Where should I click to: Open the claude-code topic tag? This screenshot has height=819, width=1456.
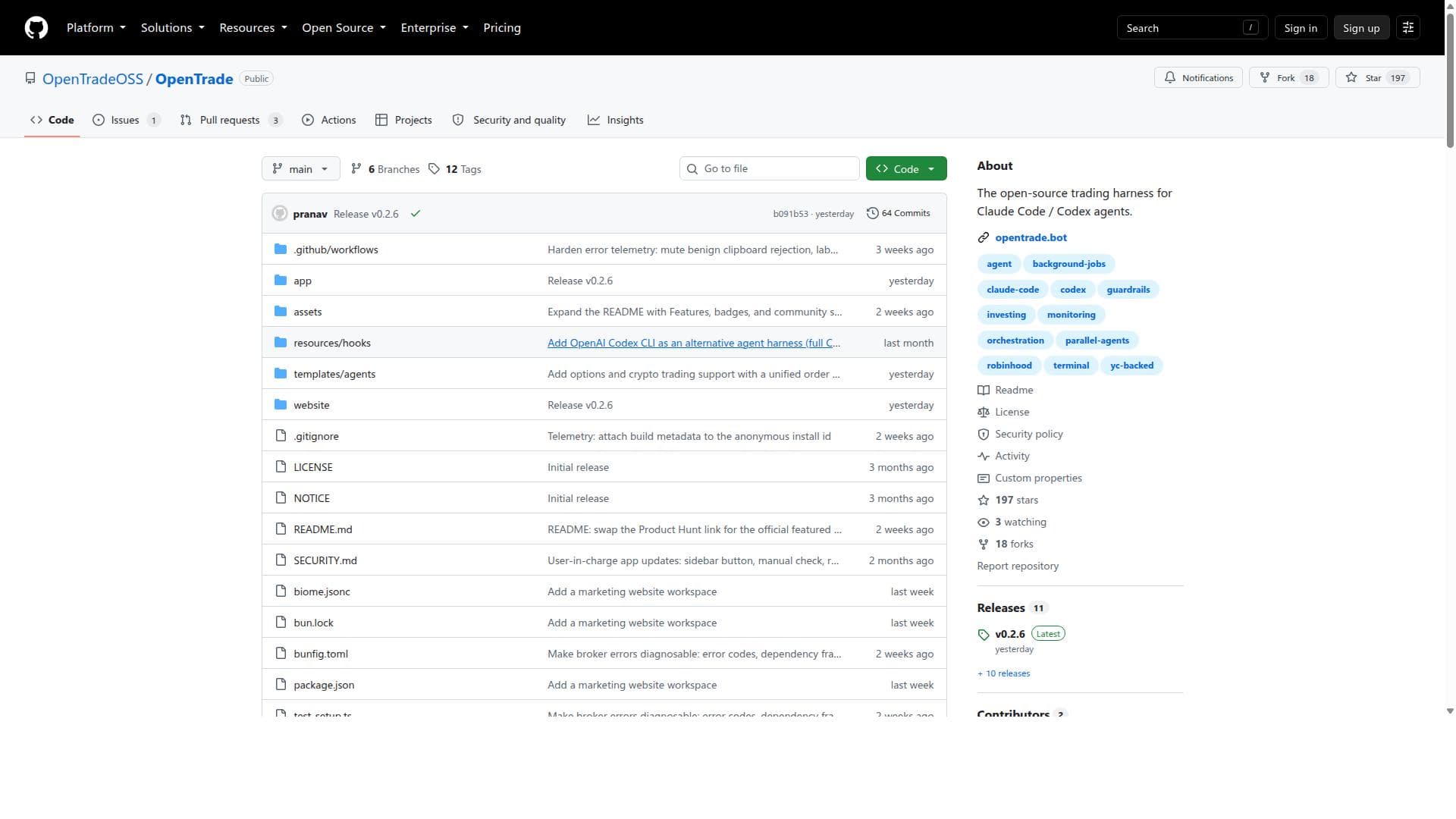pos(1012,290)
